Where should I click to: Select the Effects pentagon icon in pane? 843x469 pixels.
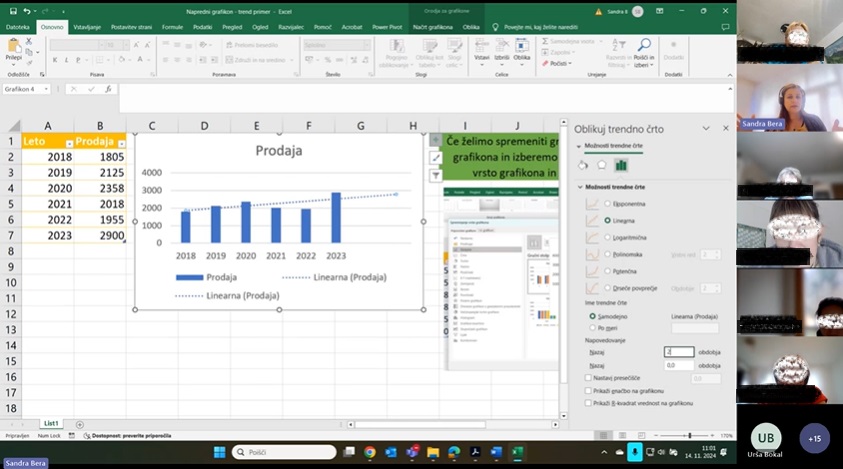pyautogui.click(x=602, y=165)
